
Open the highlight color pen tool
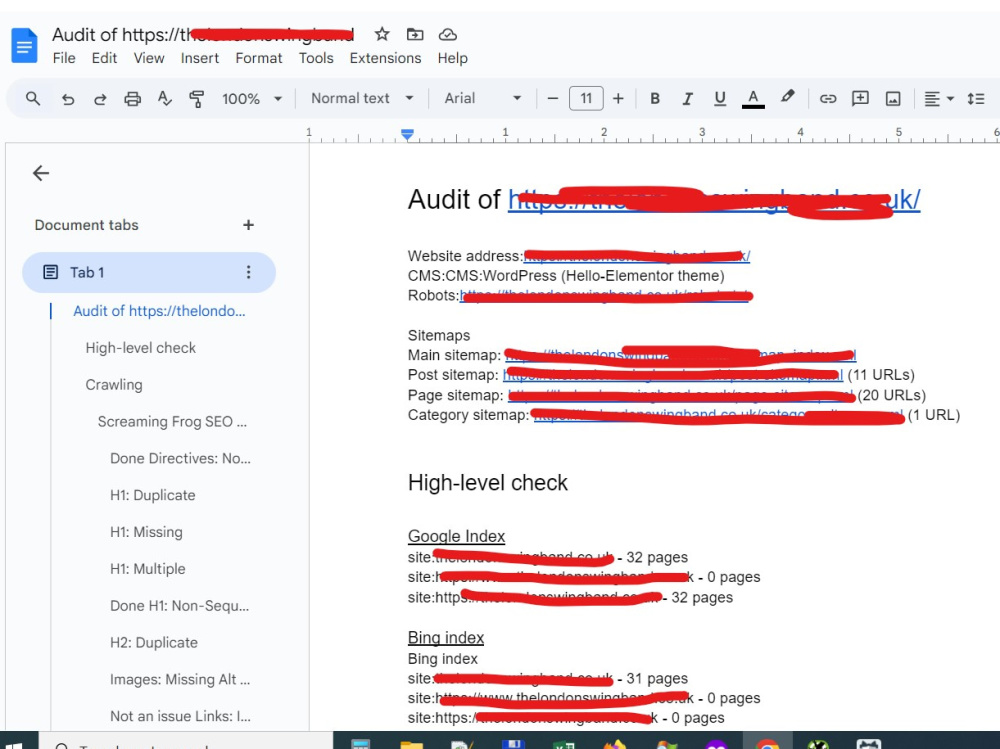pyautogui.click(x=788, y=97)
